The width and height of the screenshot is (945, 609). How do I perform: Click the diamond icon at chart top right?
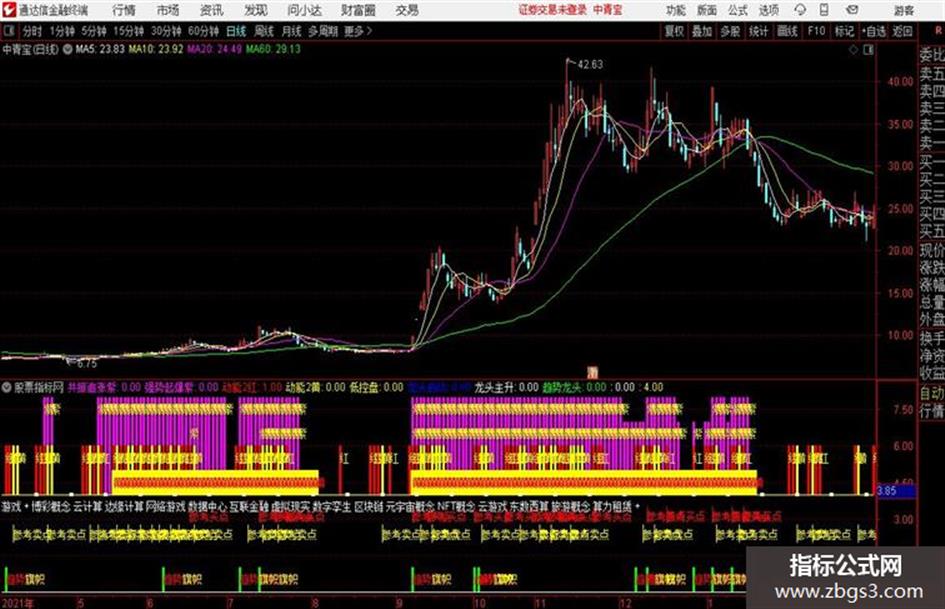point(853,50)
